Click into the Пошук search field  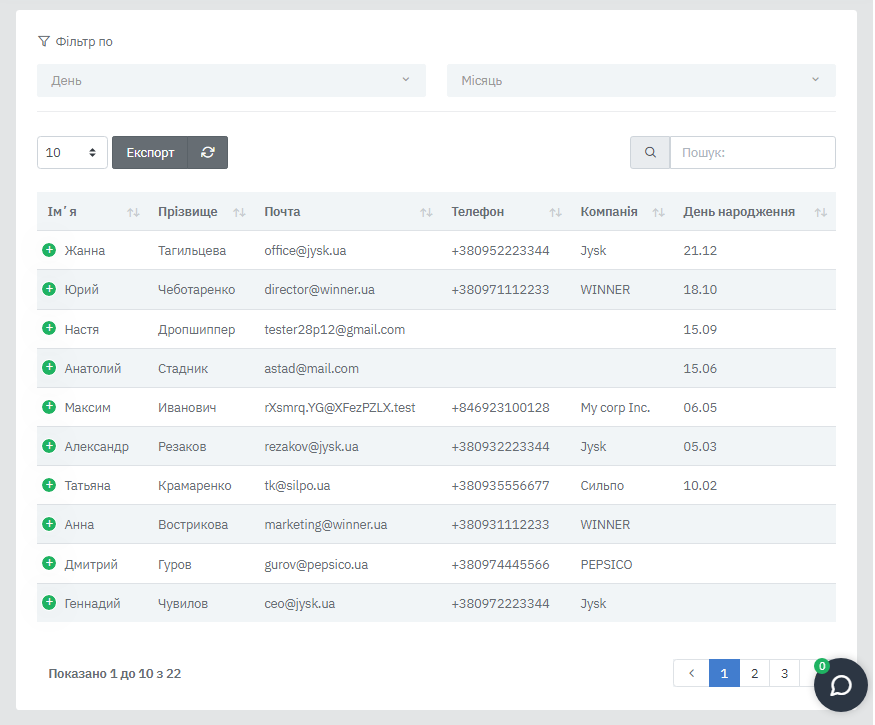[752, 152]
